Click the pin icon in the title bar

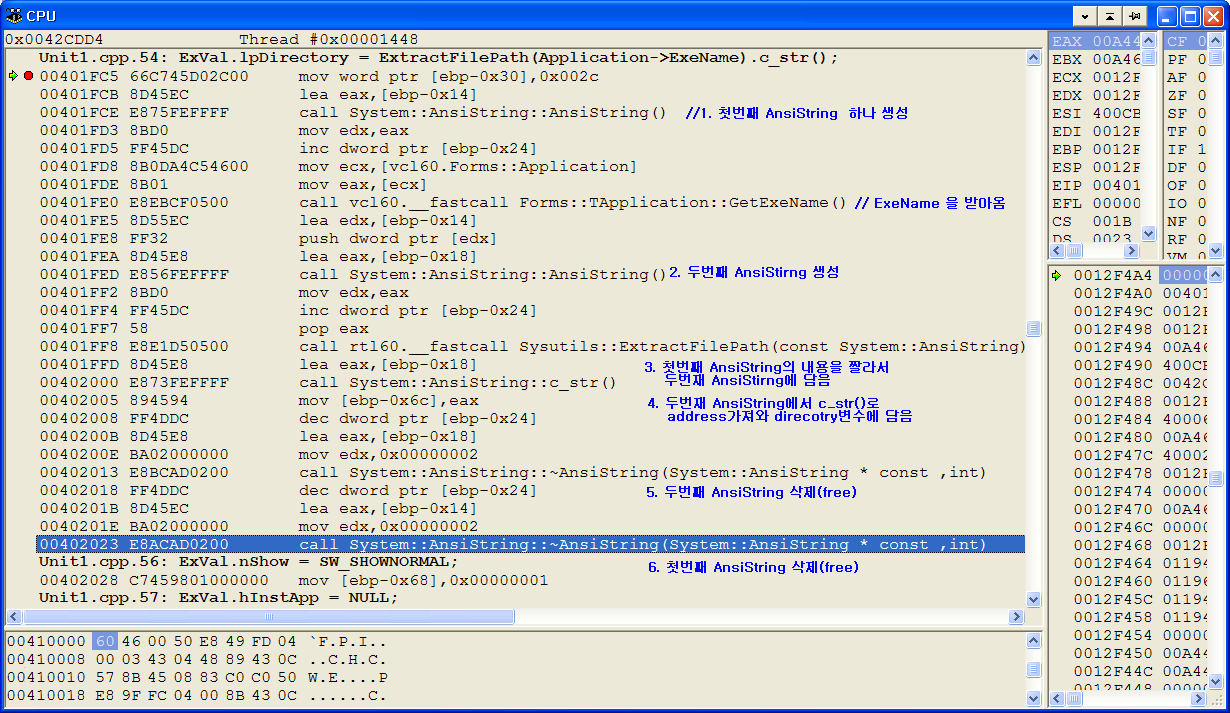(x=1134, y=16)
